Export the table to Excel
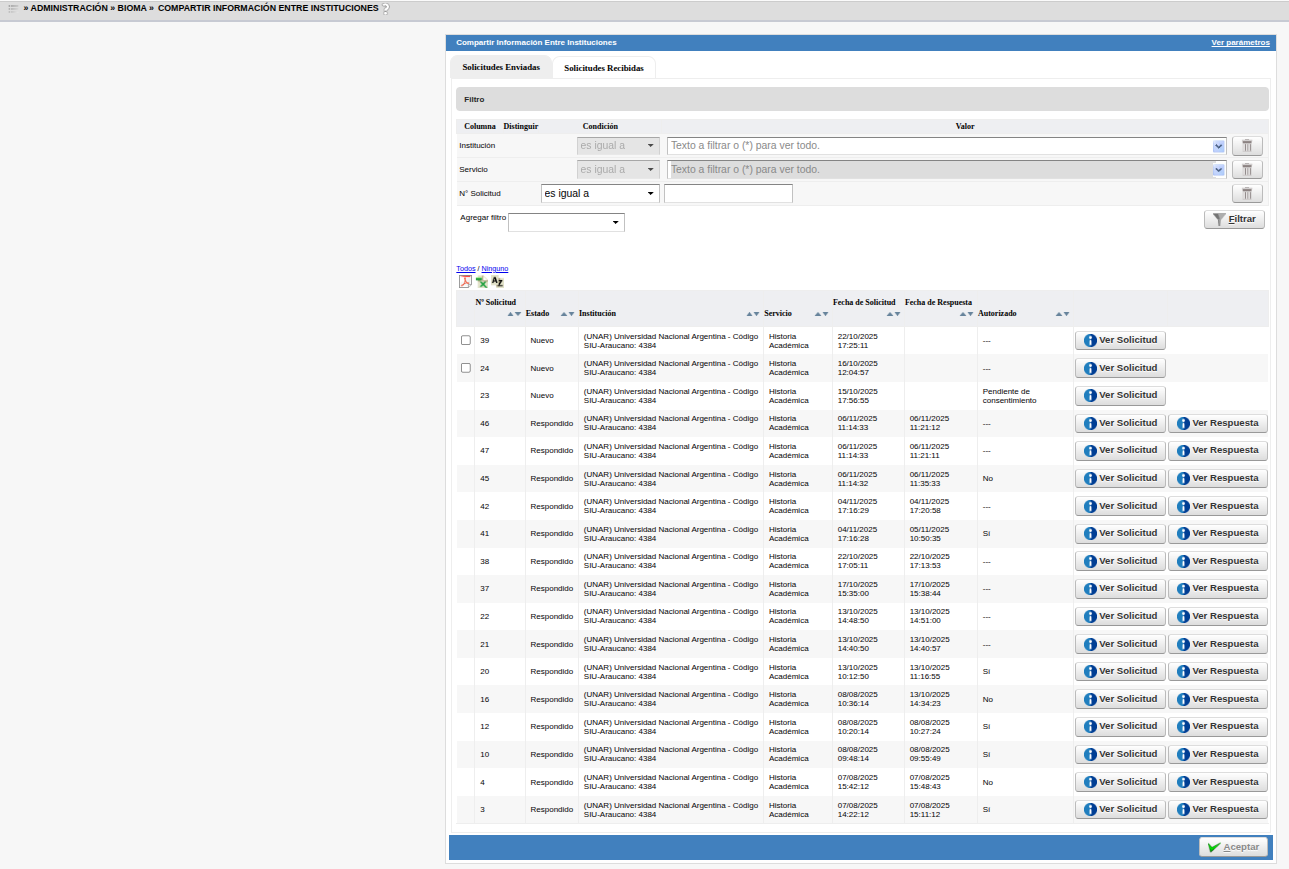The width and height of the screenshot is (1289, 869). 481,282
